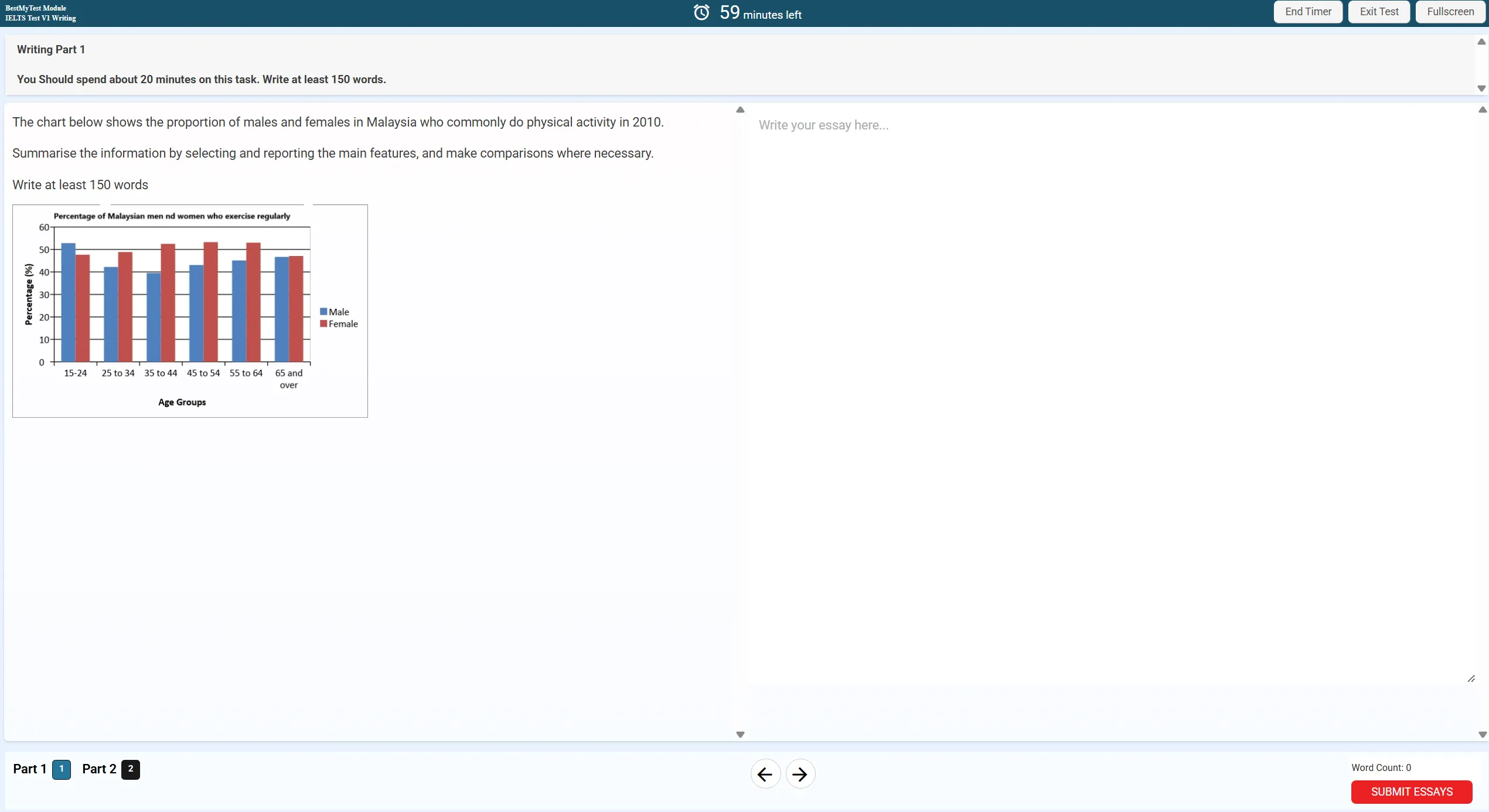Go to next question using right arrow
1489x812 pixels.
(x=800, y=774)
